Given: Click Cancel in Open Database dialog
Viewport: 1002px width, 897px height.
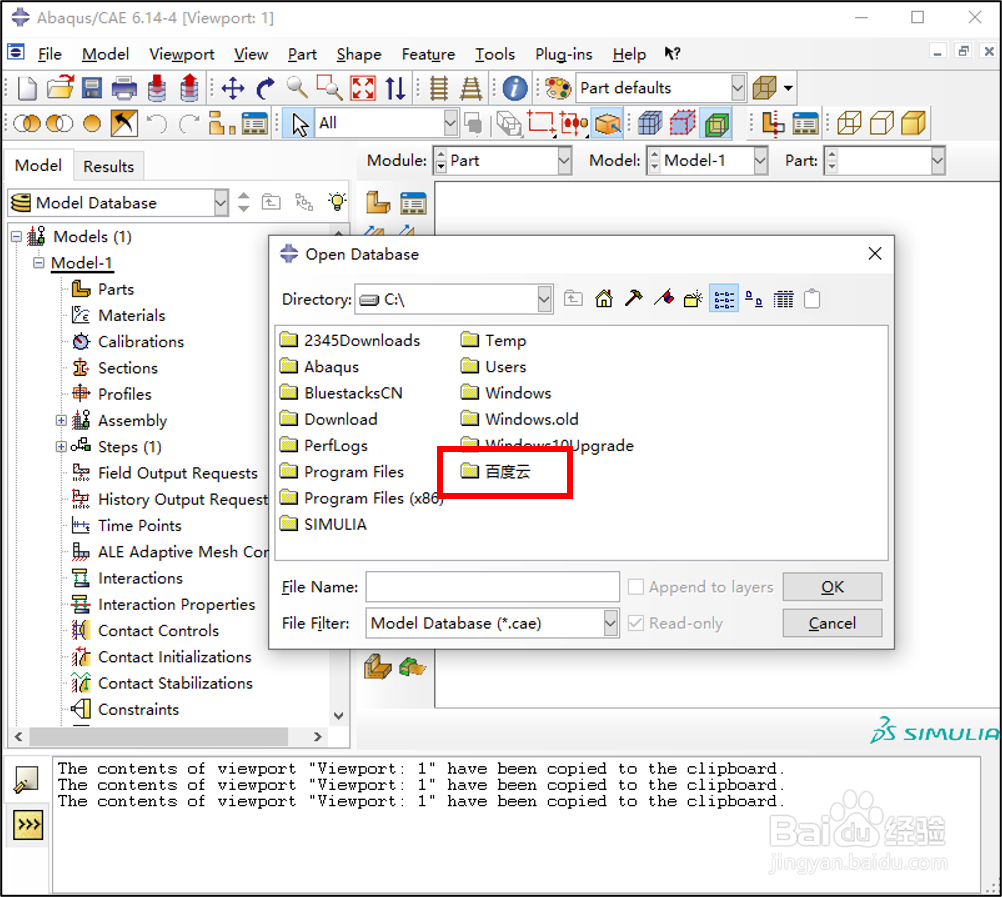Looking at the screenshot, I should (x=832, y=623).
